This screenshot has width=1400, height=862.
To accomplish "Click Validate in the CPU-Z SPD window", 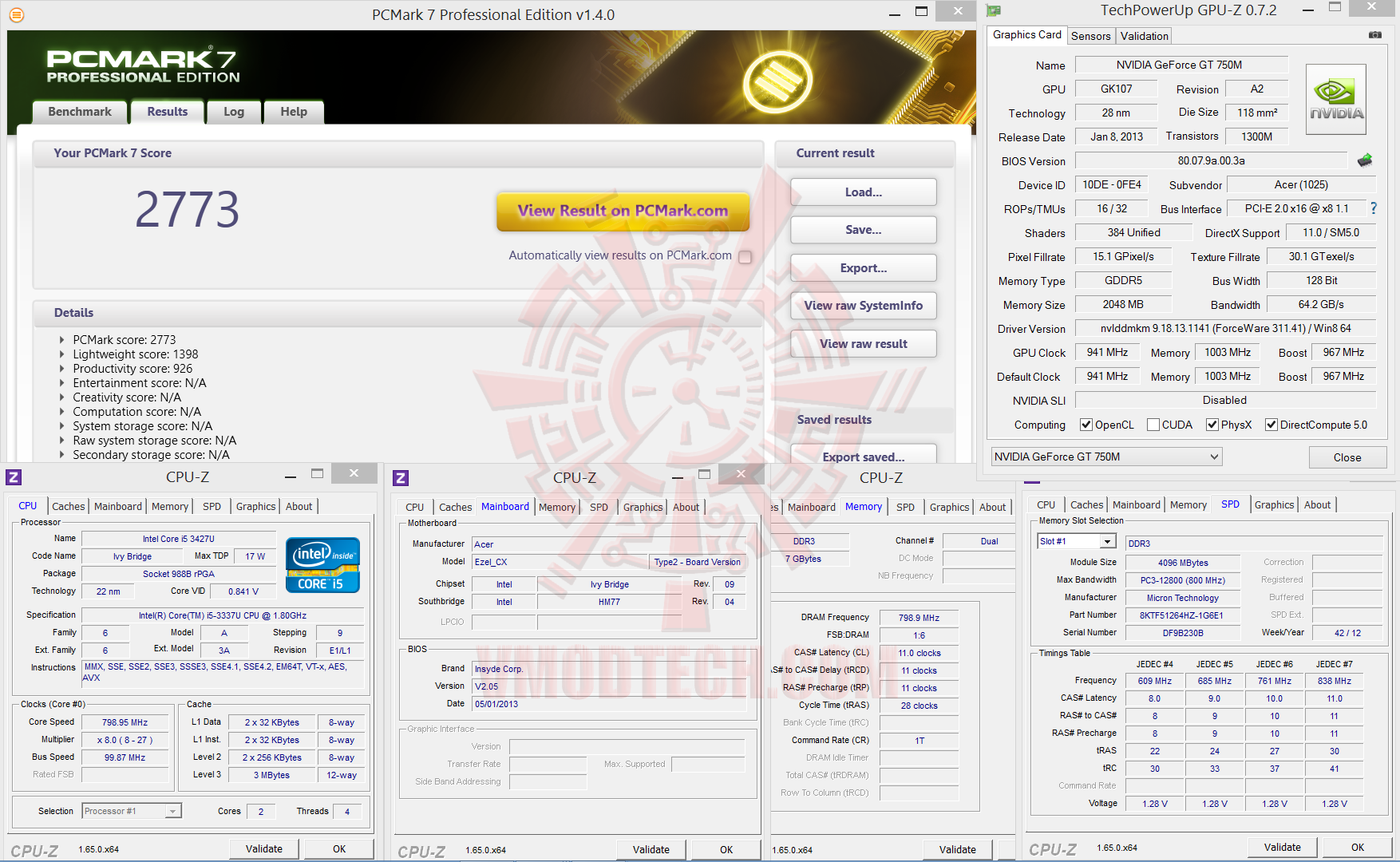I will 1283,847.
